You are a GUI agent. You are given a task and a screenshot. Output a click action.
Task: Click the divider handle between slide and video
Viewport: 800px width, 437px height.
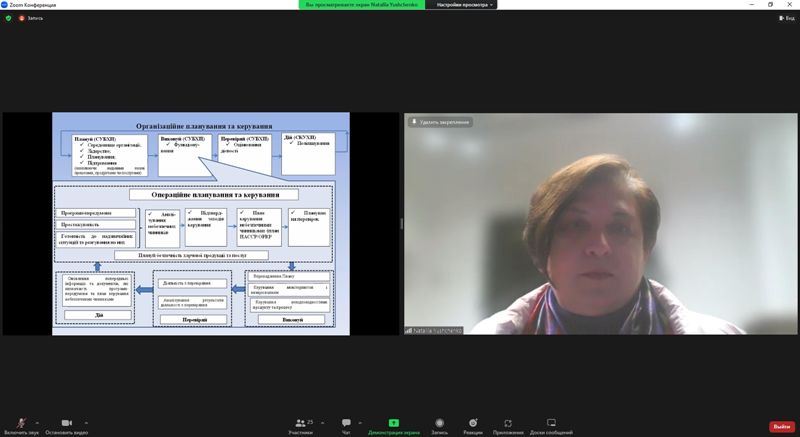402,223
